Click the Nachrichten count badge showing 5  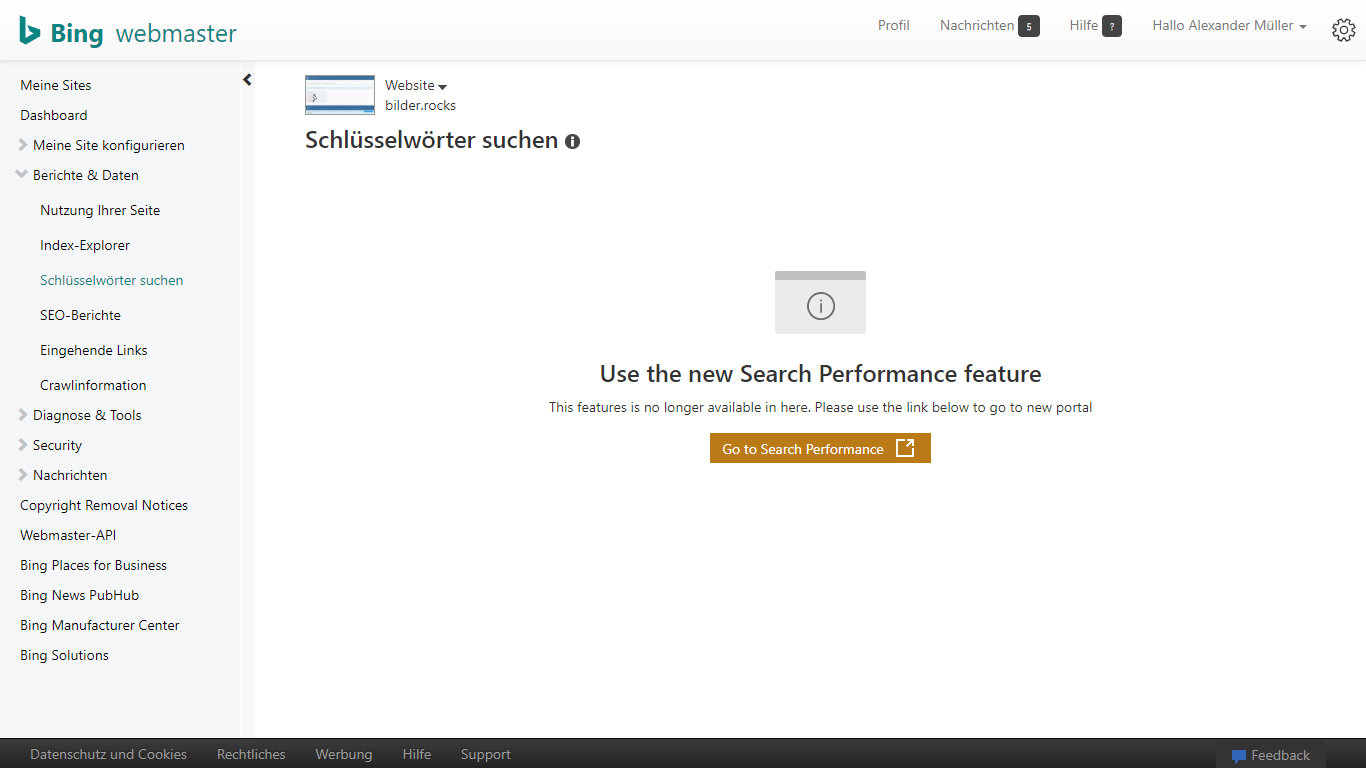tap(1029, 26)
